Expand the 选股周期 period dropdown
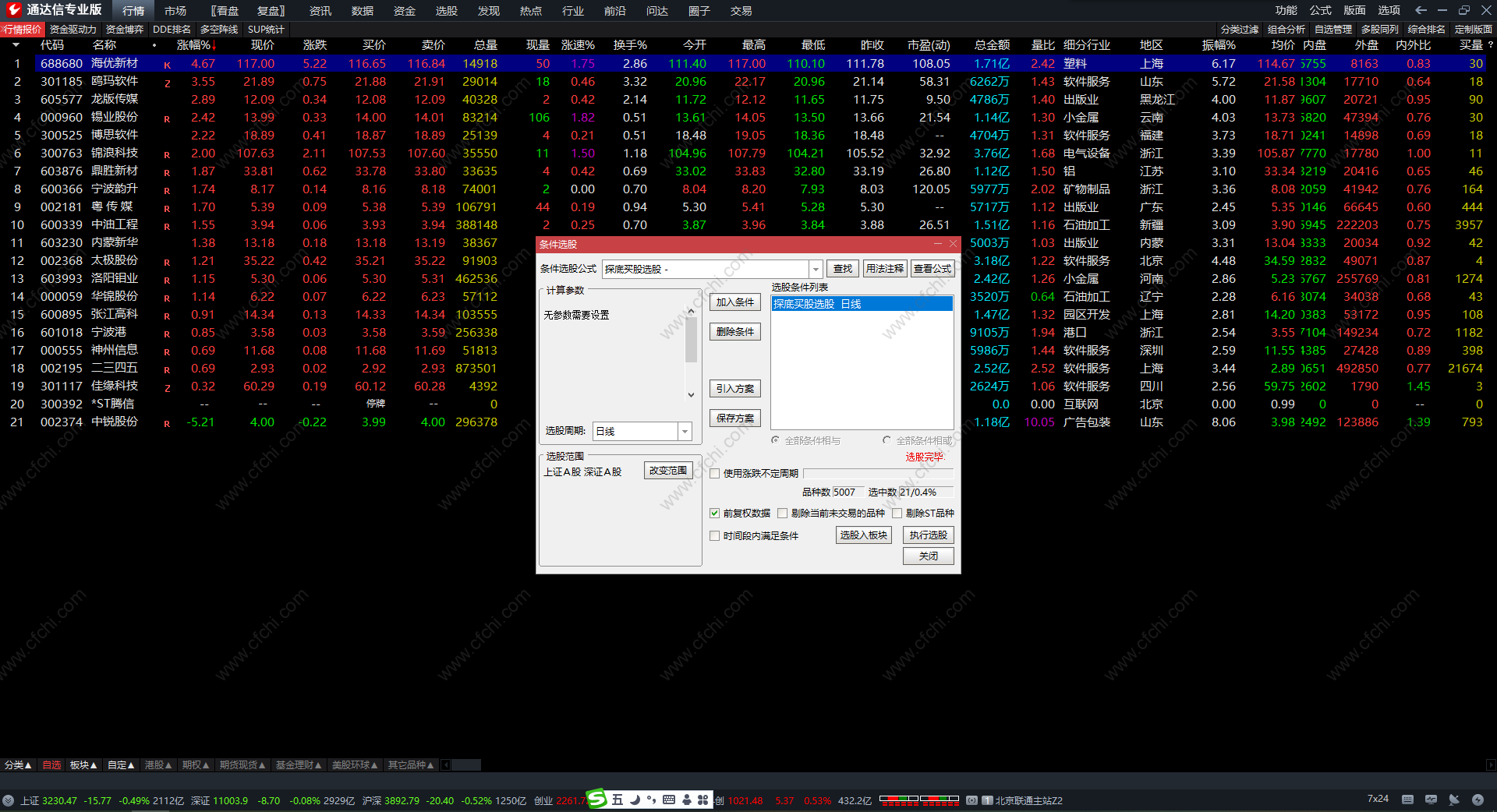Viewport: 1497px width, 812px height. point(685,431)
